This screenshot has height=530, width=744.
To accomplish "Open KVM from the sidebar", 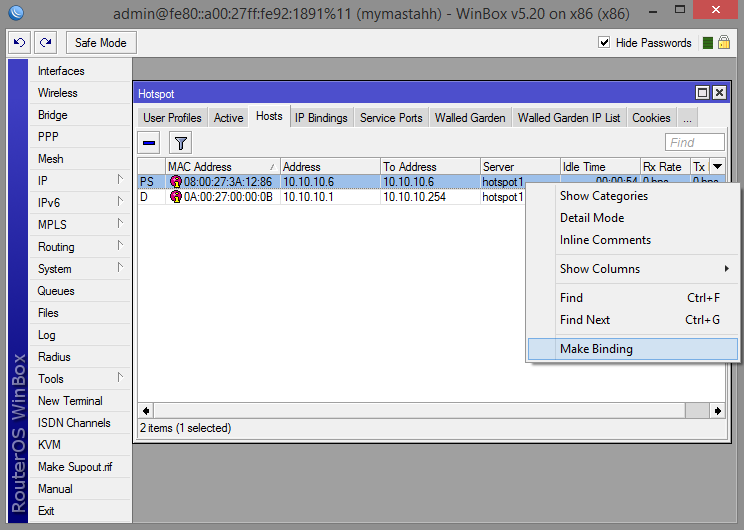I will 80,445.
